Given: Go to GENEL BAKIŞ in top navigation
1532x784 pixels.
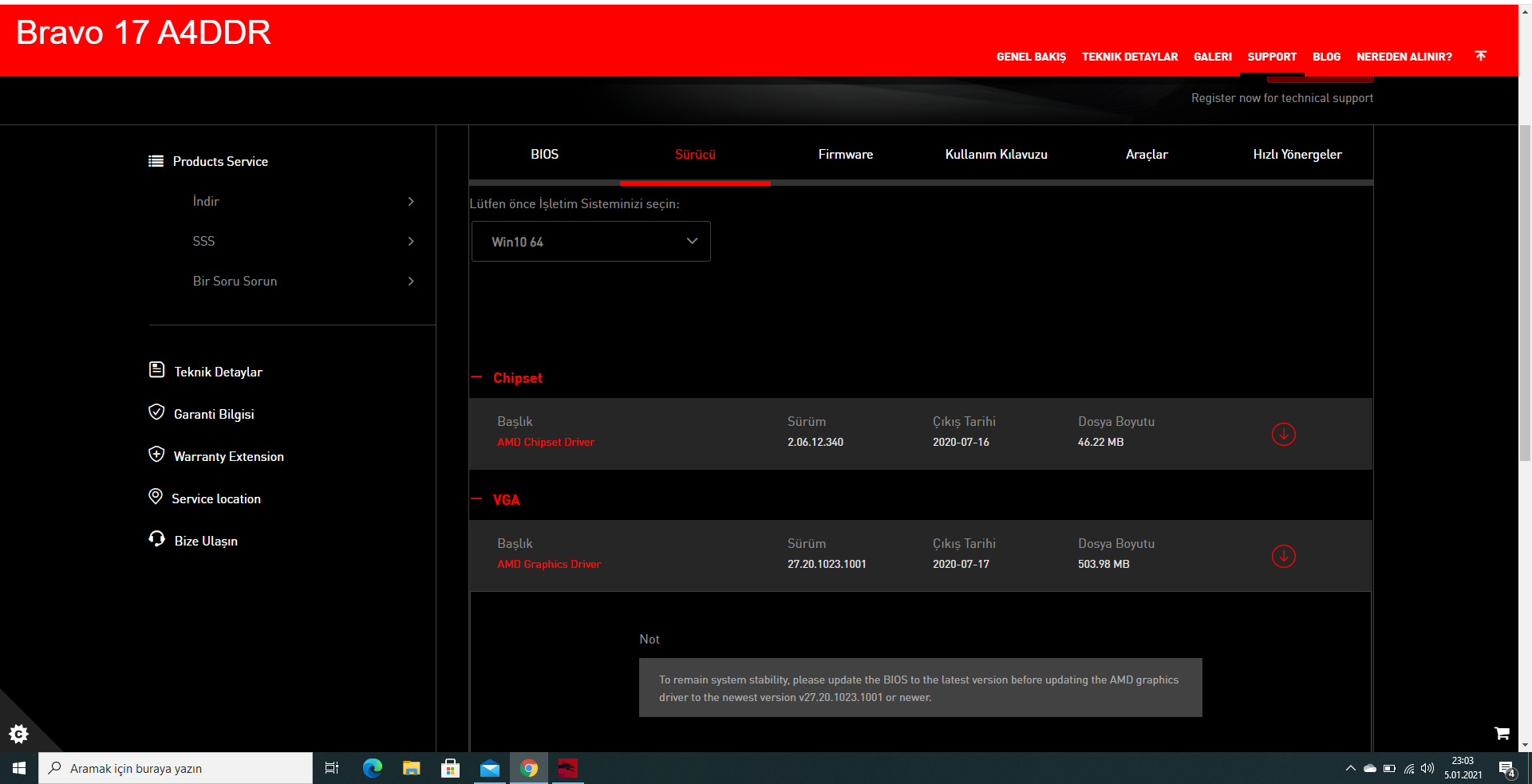Looking at the screenshot, I should 1031,57.
